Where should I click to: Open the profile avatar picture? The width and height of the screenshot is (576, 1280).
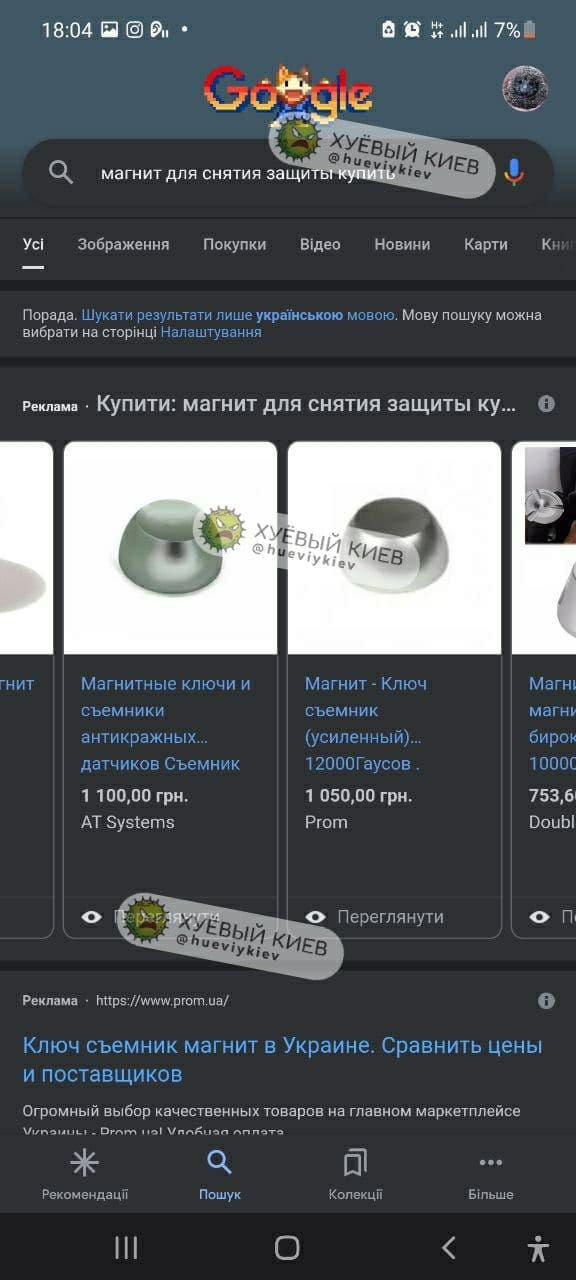pyautogui.click(x=525, y=89)
